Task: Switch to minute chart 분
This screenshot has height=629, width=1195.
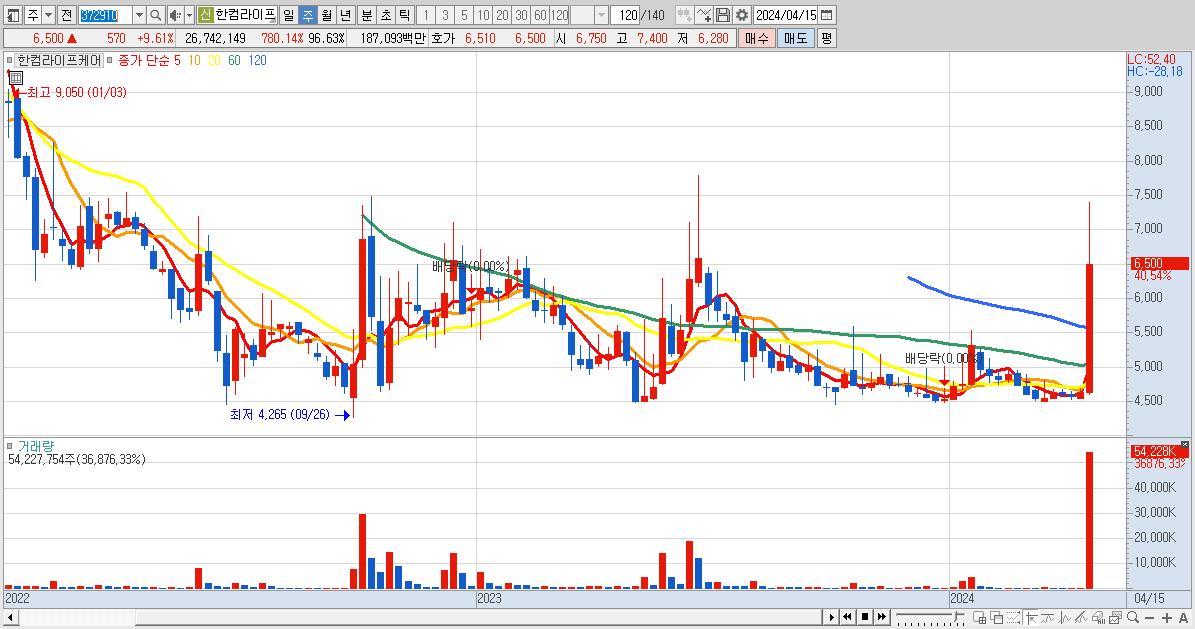Action: click(367, 15)
